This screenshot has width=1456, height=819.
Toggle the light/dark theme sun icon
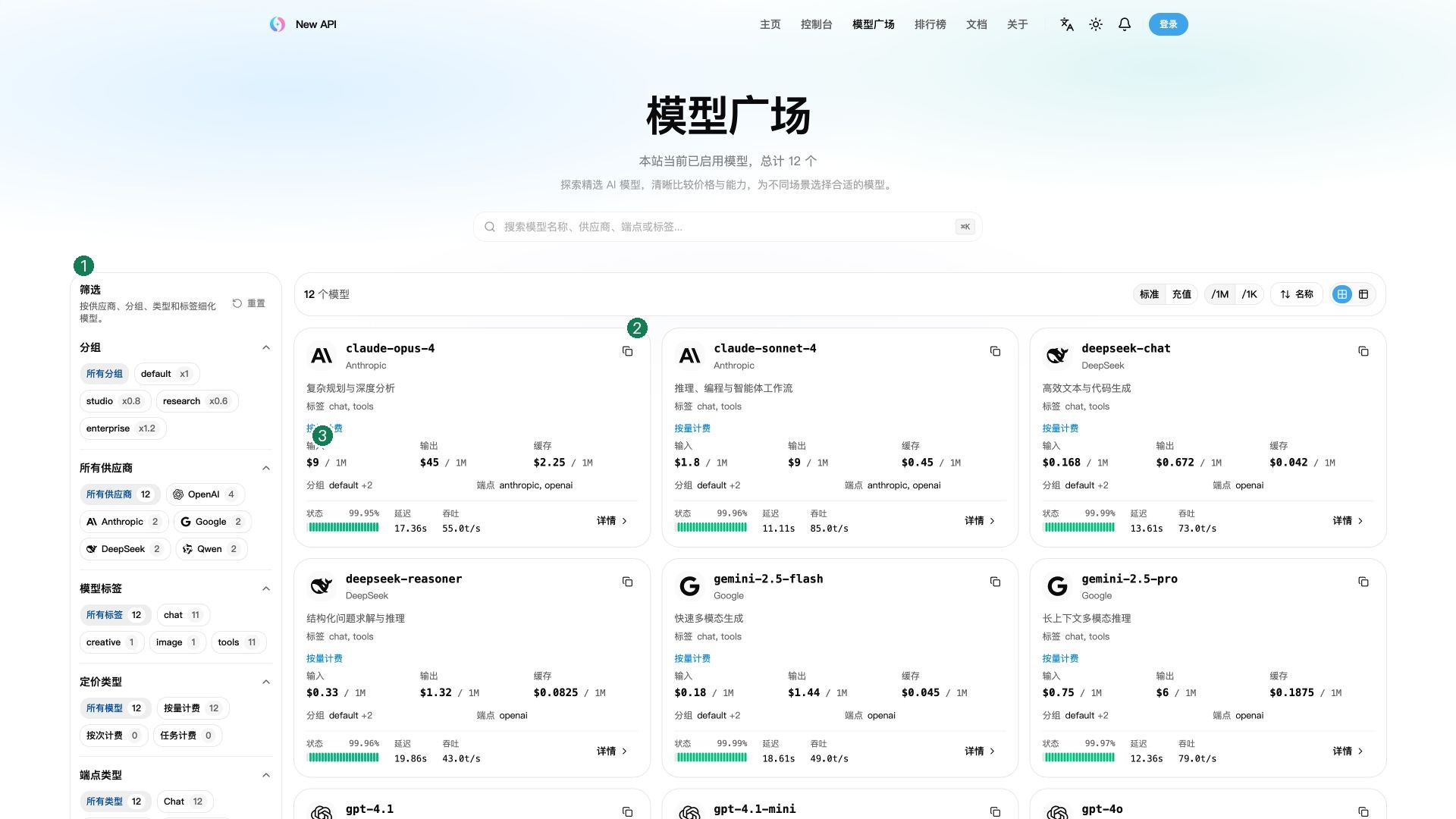point(1096,24)
